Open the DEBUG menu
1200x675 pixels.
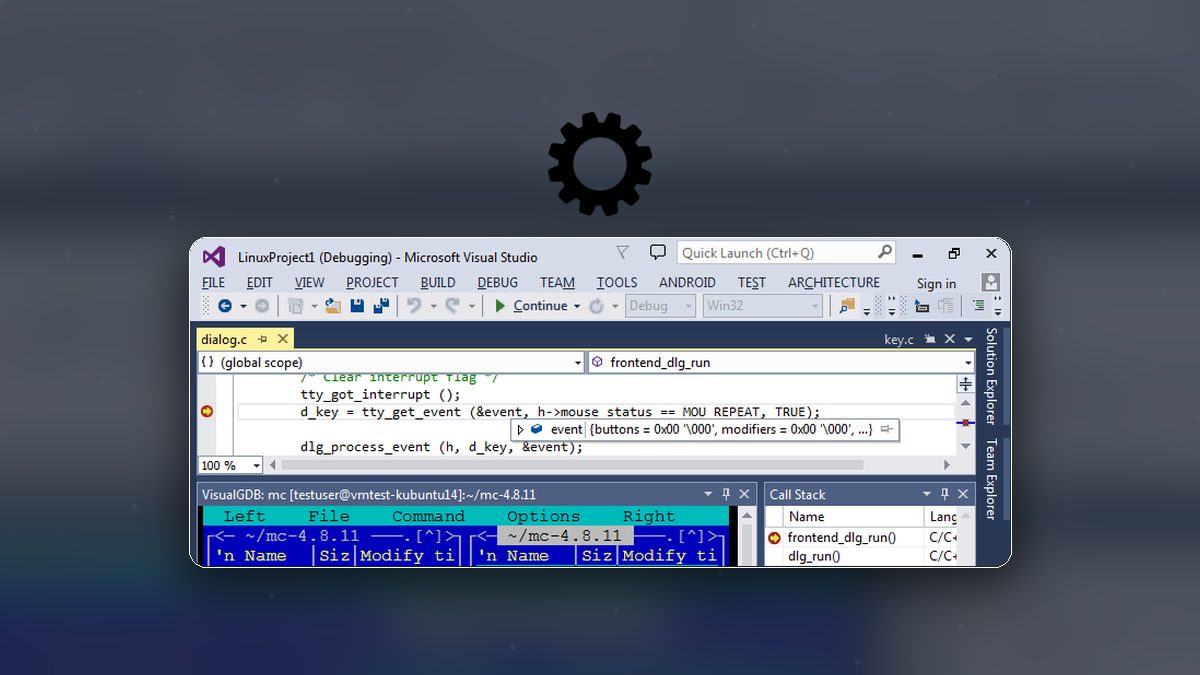497,283
